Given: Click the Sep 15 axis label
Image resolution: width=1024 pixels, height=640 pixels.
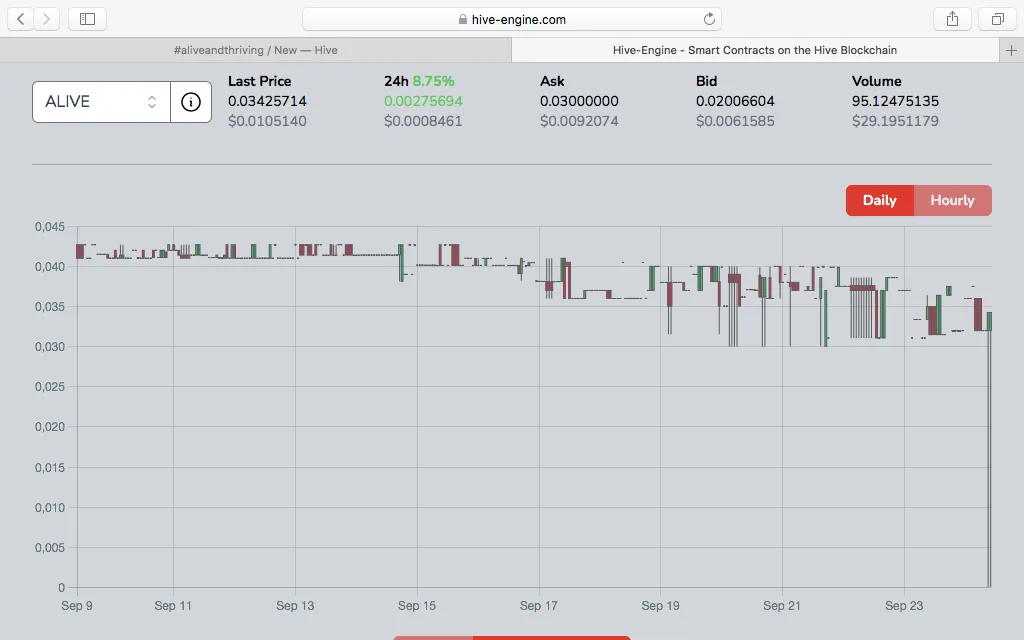Looking at the screenshot, I should [x=417, y=605].
